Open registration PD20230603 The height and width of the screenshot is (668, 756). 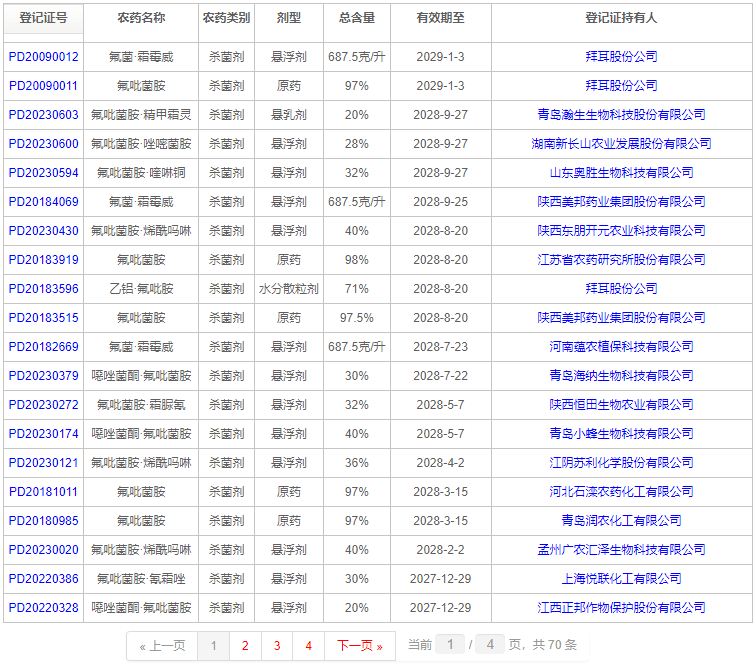tap(43, 115)
